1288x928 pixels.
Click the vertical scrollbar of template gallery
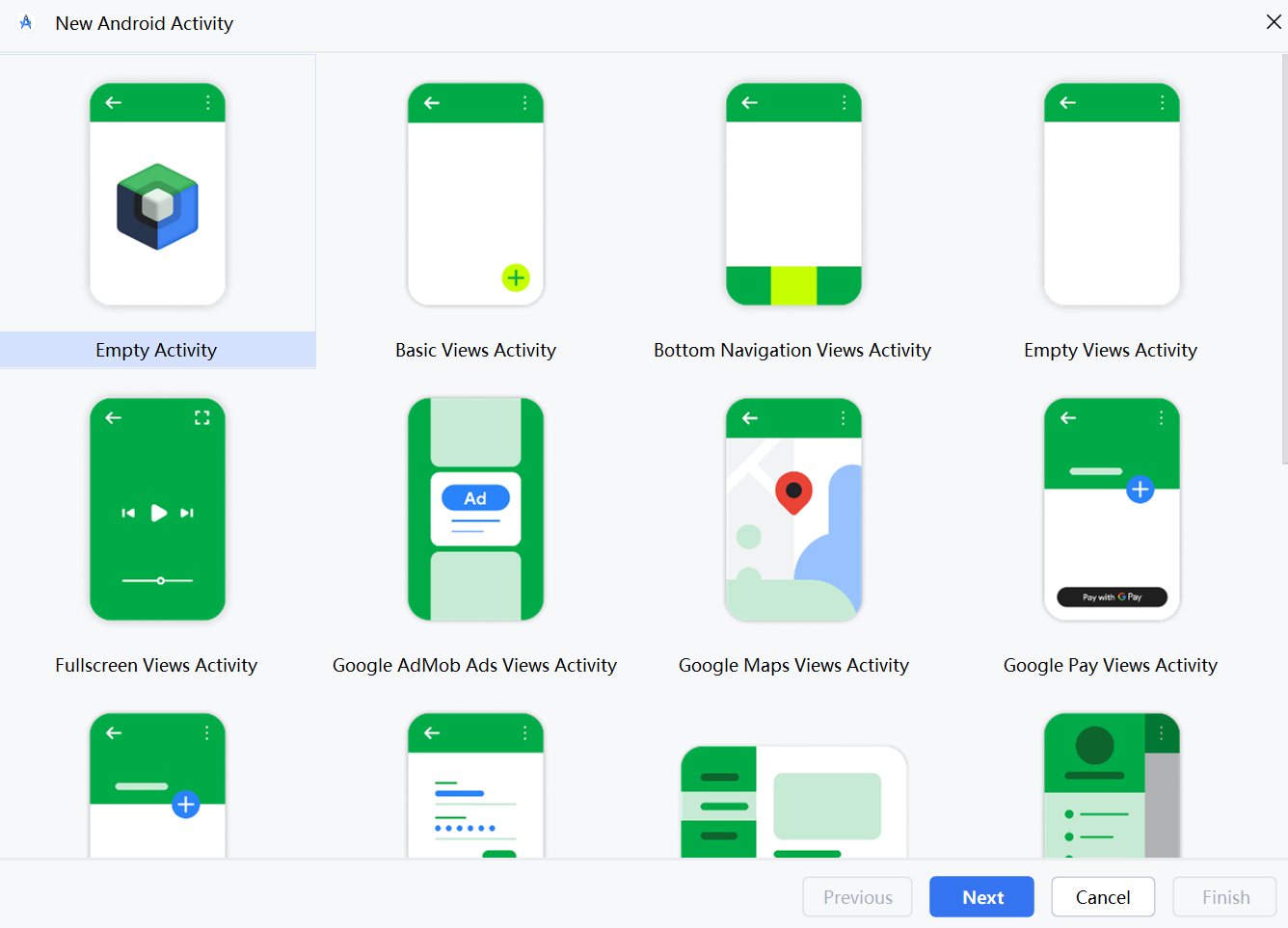pos(1283,260)
